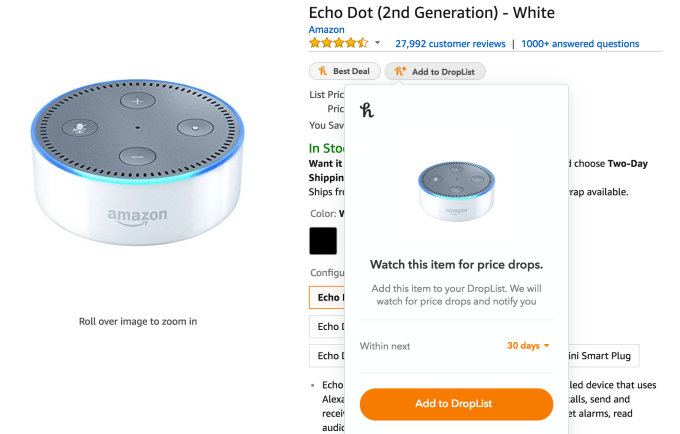This screenshot has width=680, height=434.
Task: Click the Amazon brand link
Action: click(x=326, y=30)
